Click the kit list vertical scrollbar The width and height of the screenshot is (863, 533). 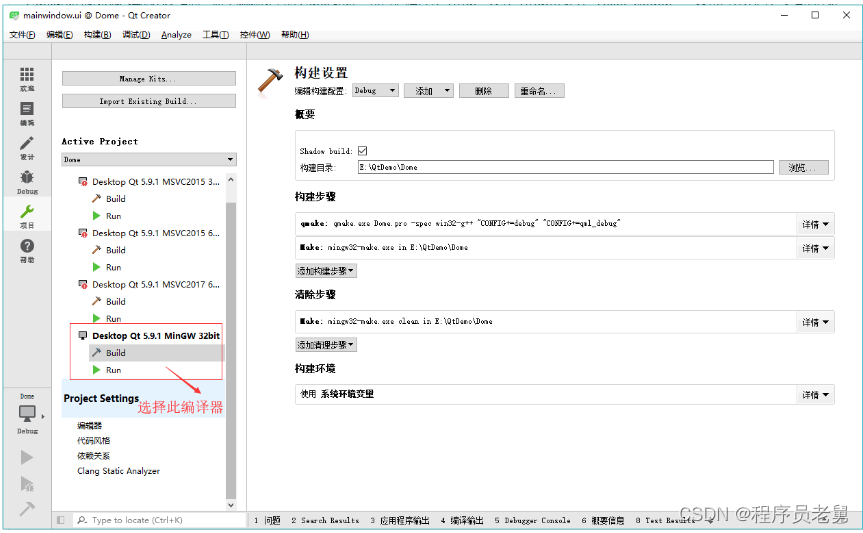231,350
